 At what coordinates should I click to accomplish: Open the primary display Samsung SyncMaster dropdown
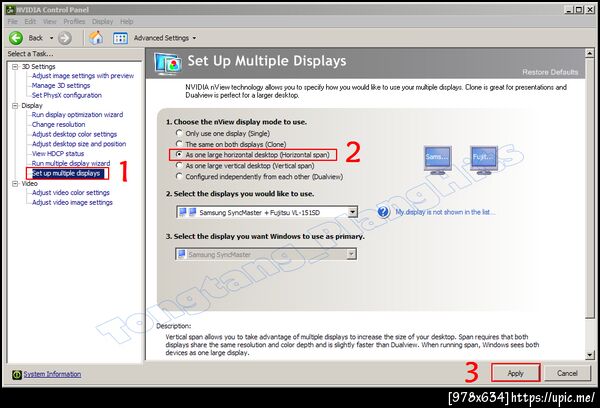[x=266, y=254]
